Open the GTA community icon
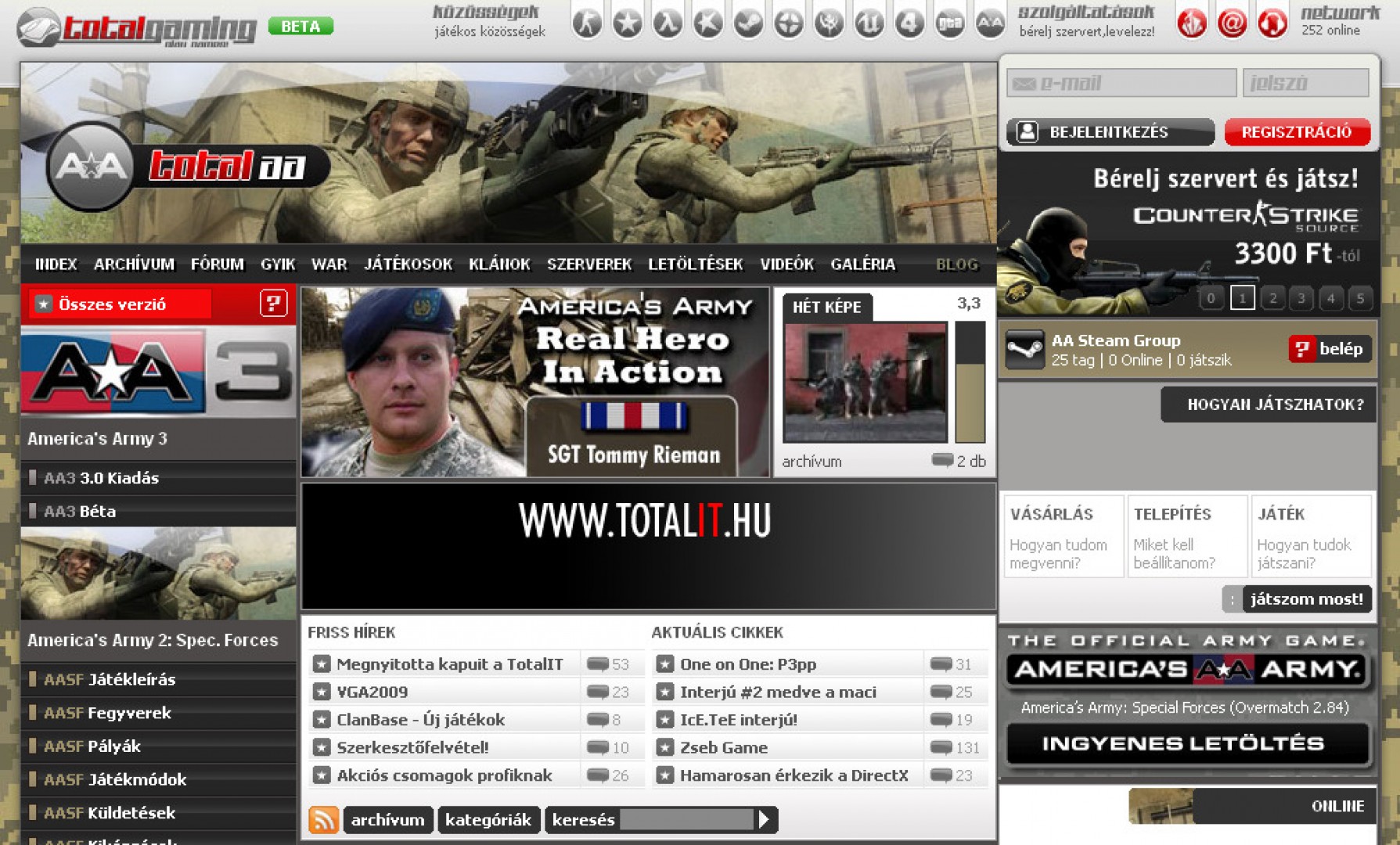 click(950, 23)
